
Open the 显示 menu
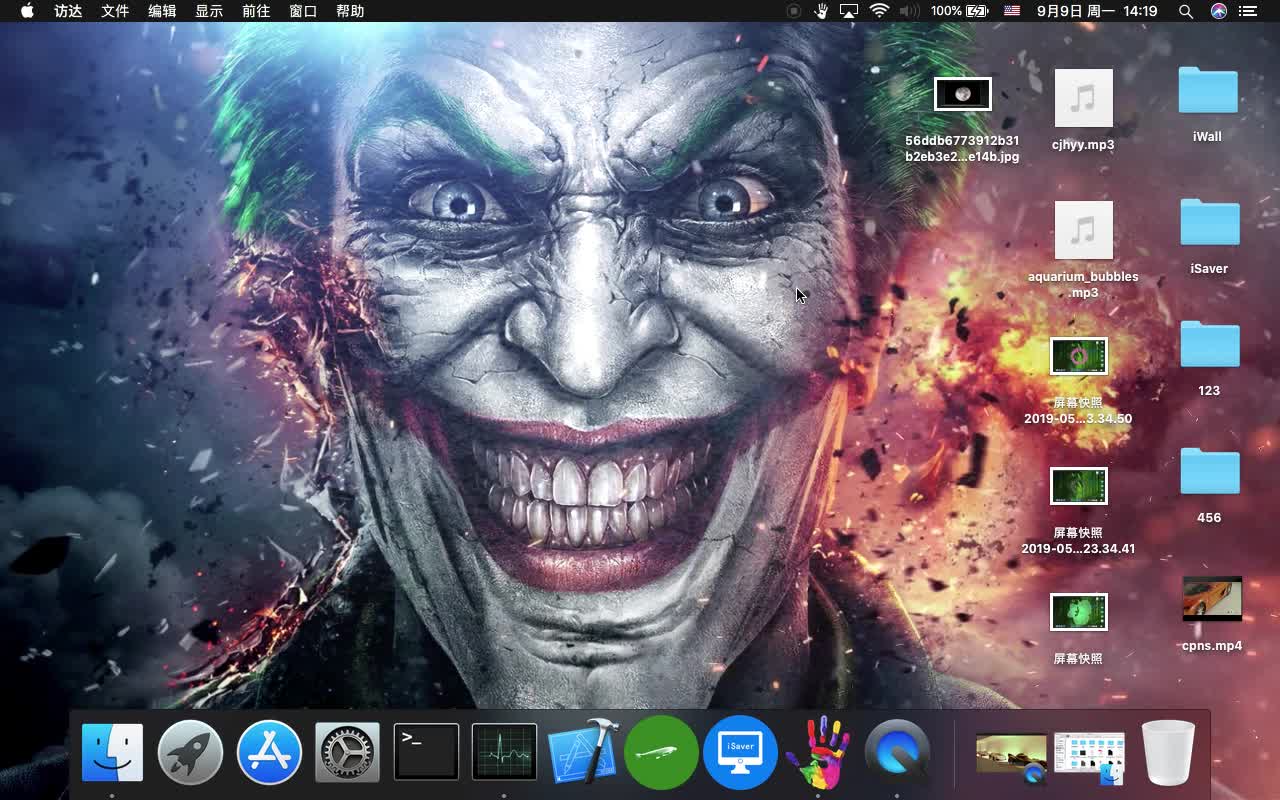point(209,11)
